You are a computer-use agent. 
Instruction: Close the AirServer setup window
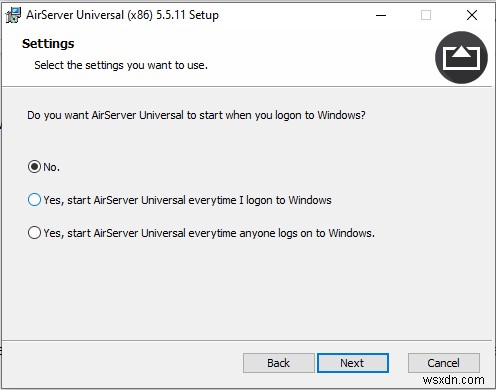pyautogui.click(x=472, y=15)
